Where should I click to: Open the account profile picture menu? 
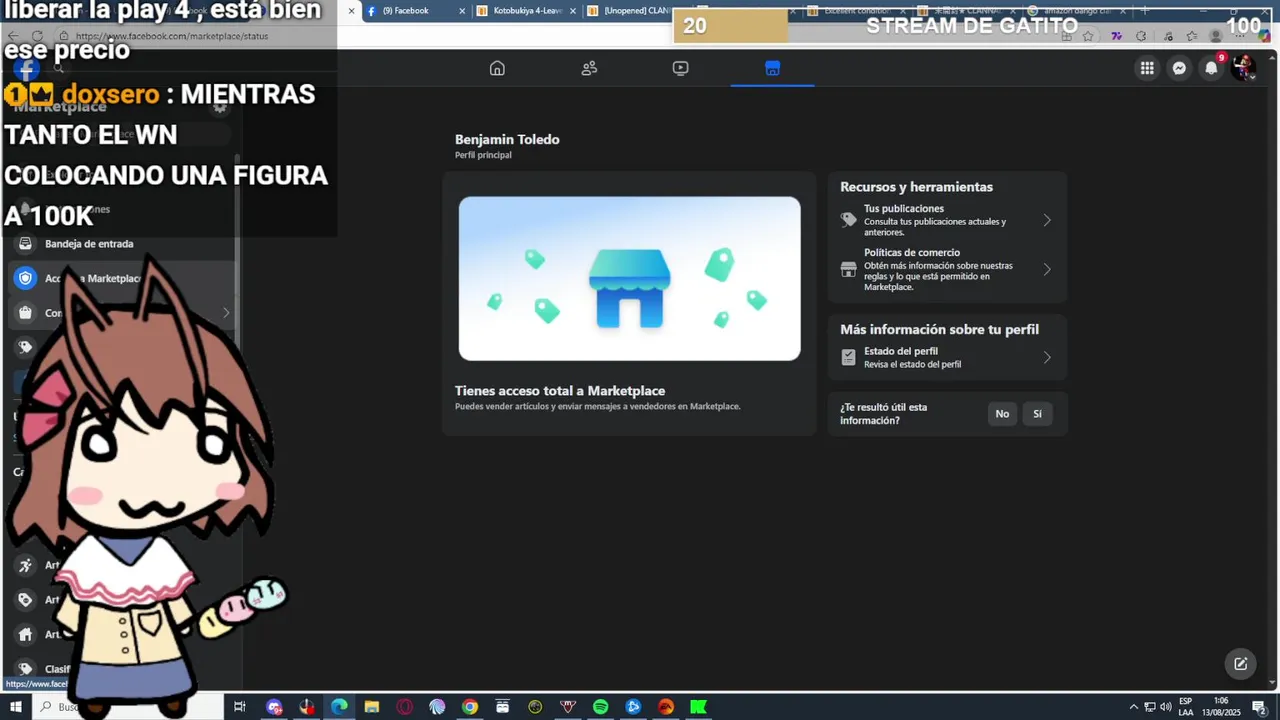[x=1243, y=68]
